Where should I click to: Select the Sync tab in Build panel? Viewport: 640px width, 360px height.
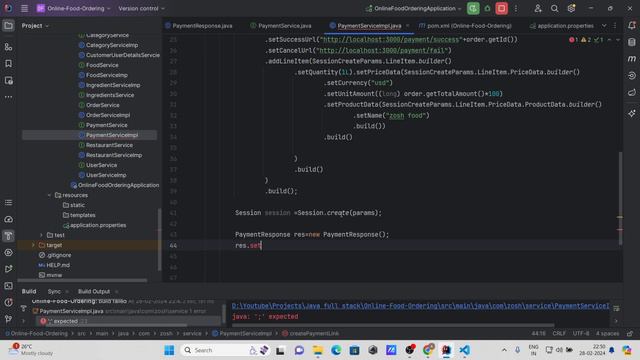point(54,291)
